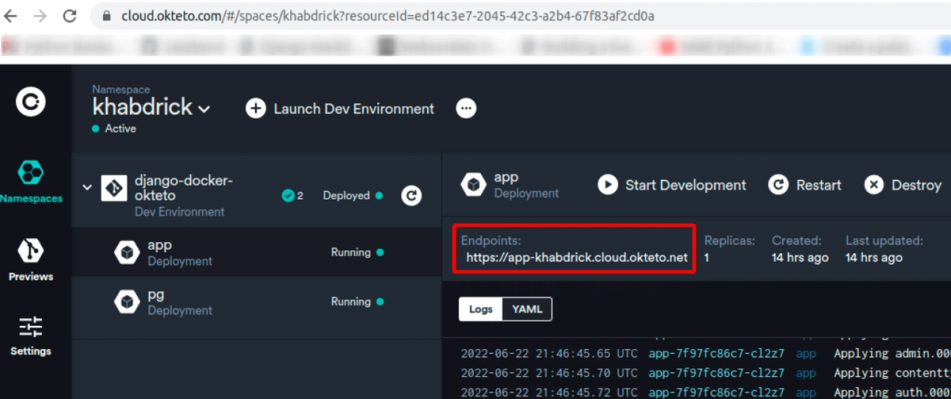Click the plus icon of Launch Dev Environment
This screenshot has width=951, height=399.
255,109
